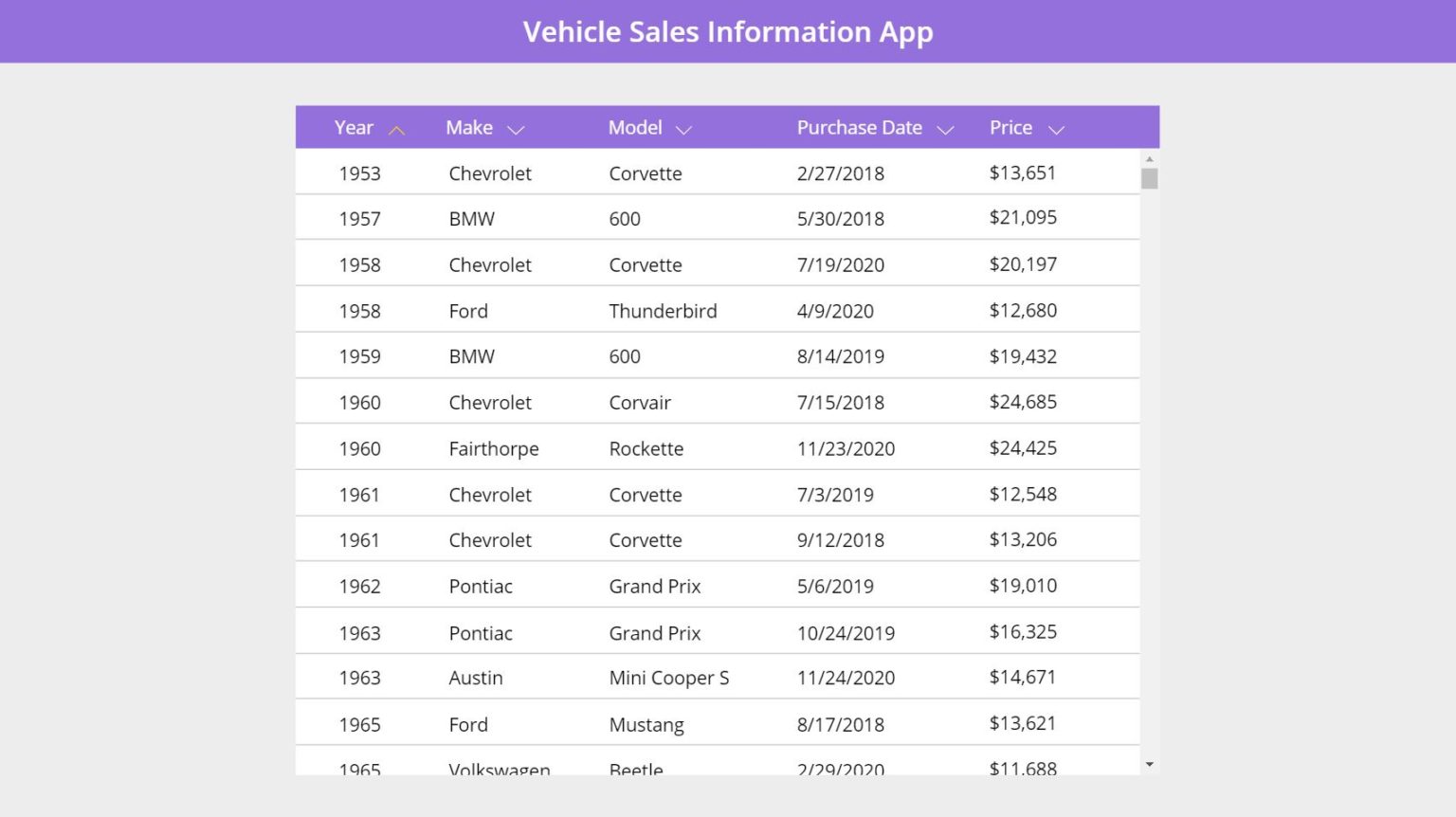Viewport: 1456px width, 817px height.
Task: Click the Year column header label
Action: pyautogui.click(x=354, y=128)
